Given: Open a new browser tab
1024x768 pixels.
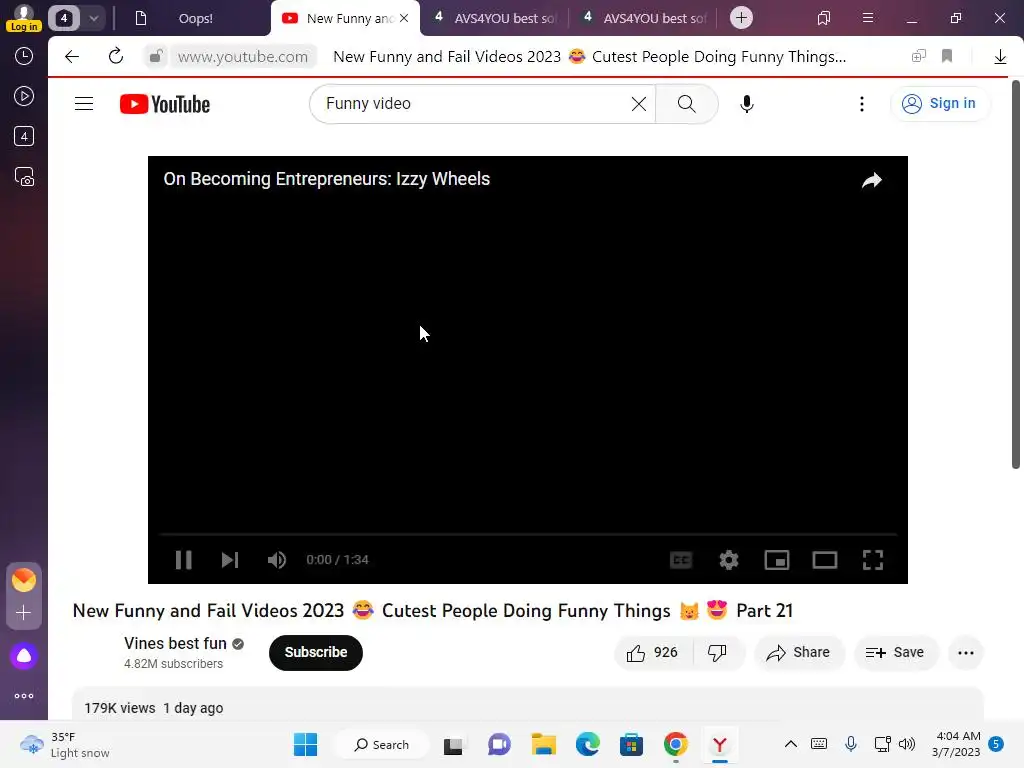Looking at the screenshot, I should click(741, 18).
